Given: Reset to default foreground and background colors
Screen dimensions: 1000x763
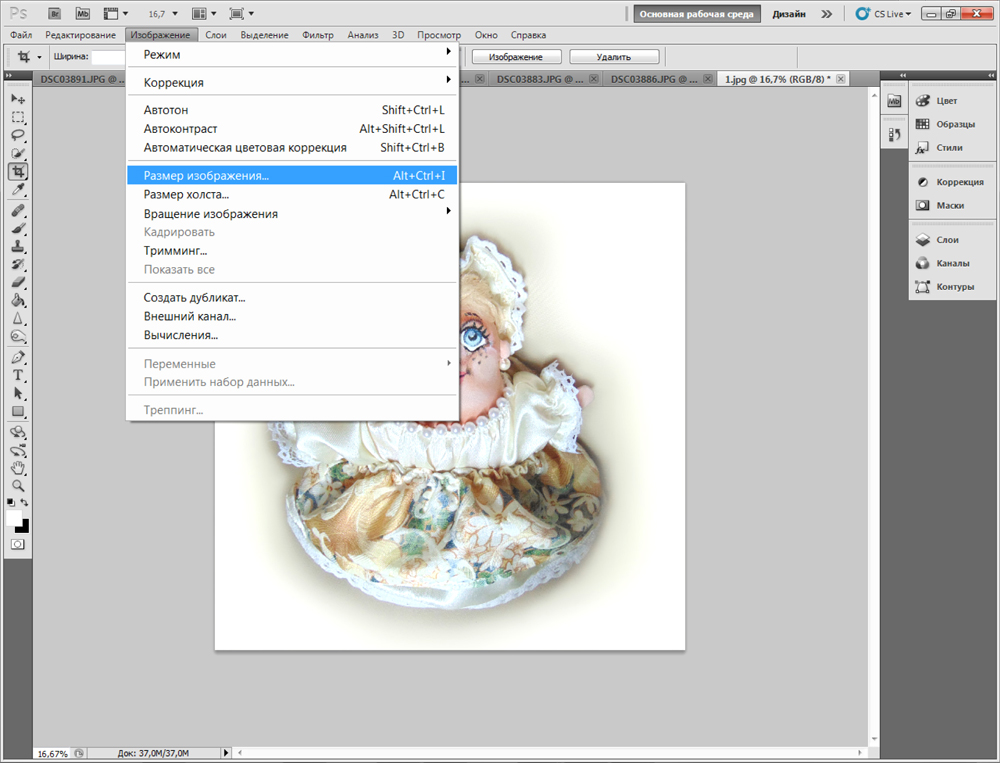Looking at the screenshot, I should (11, 503).
